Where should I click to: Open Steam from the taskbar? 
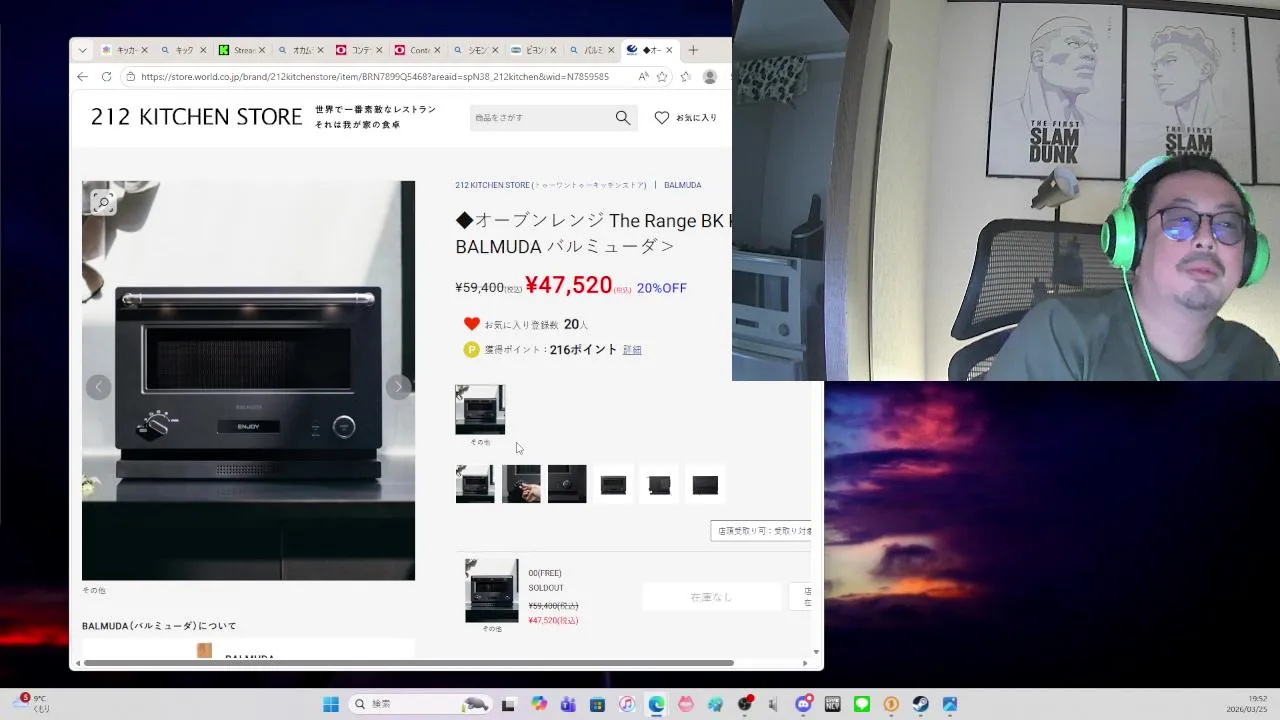point(920,704)
